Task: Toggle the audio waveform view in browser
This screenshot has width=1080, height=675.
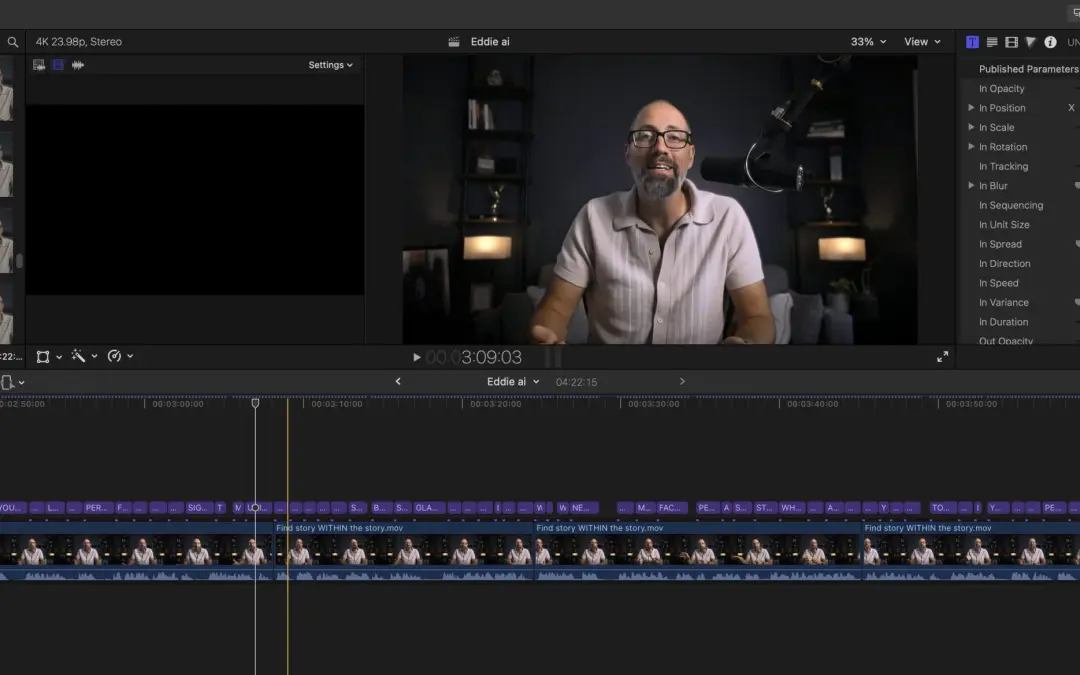Action: 78,65
